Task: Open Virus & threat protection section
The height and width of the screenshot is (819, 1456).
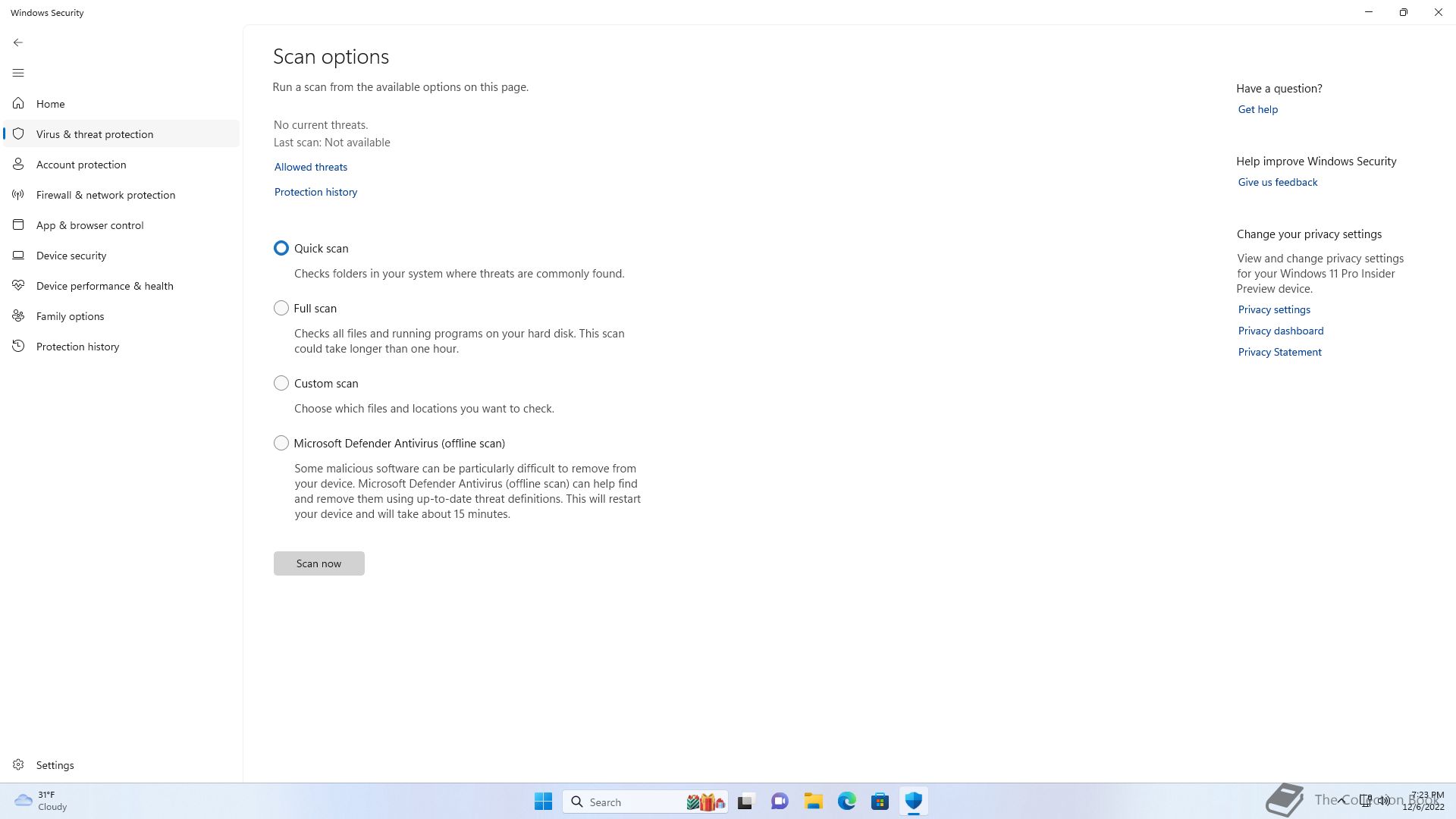Action: pyautogui.click(x=121, y=133)
